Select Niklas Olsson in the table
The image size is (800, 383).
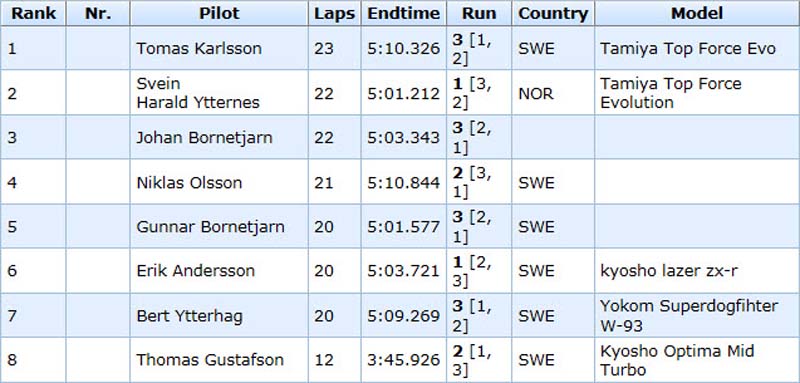click(x=189, y=183)
